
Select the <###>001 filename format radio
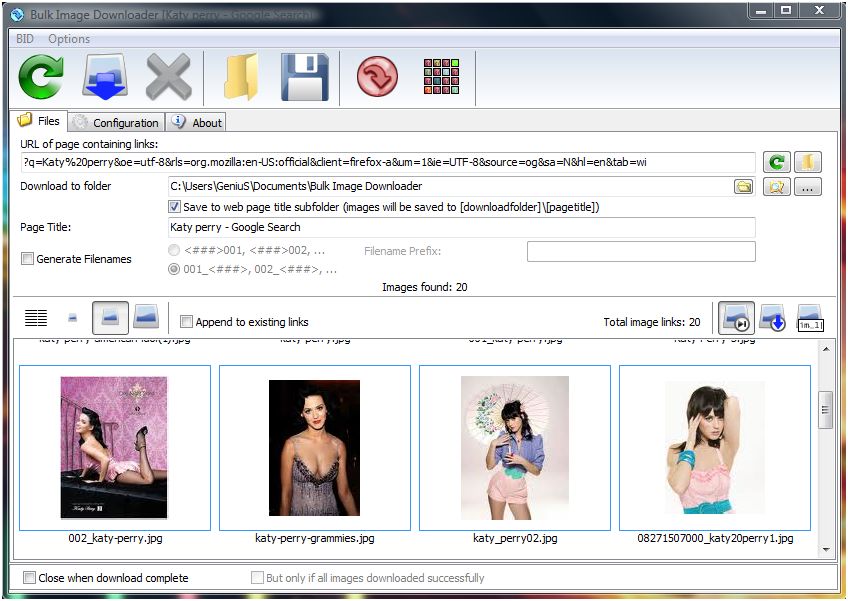(x=174, y=250)
